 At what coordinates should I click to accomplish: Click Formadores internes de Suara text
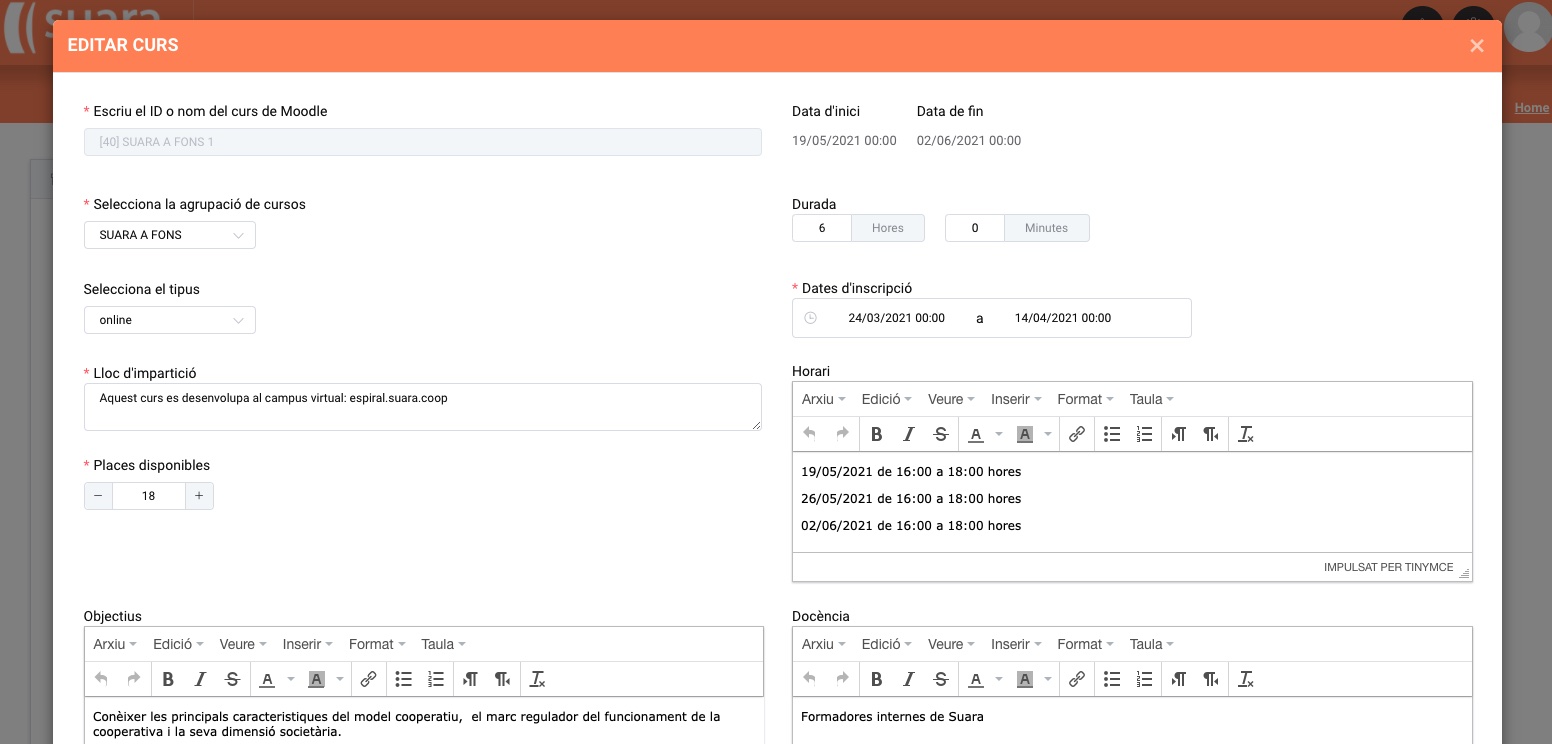(892, 717)
